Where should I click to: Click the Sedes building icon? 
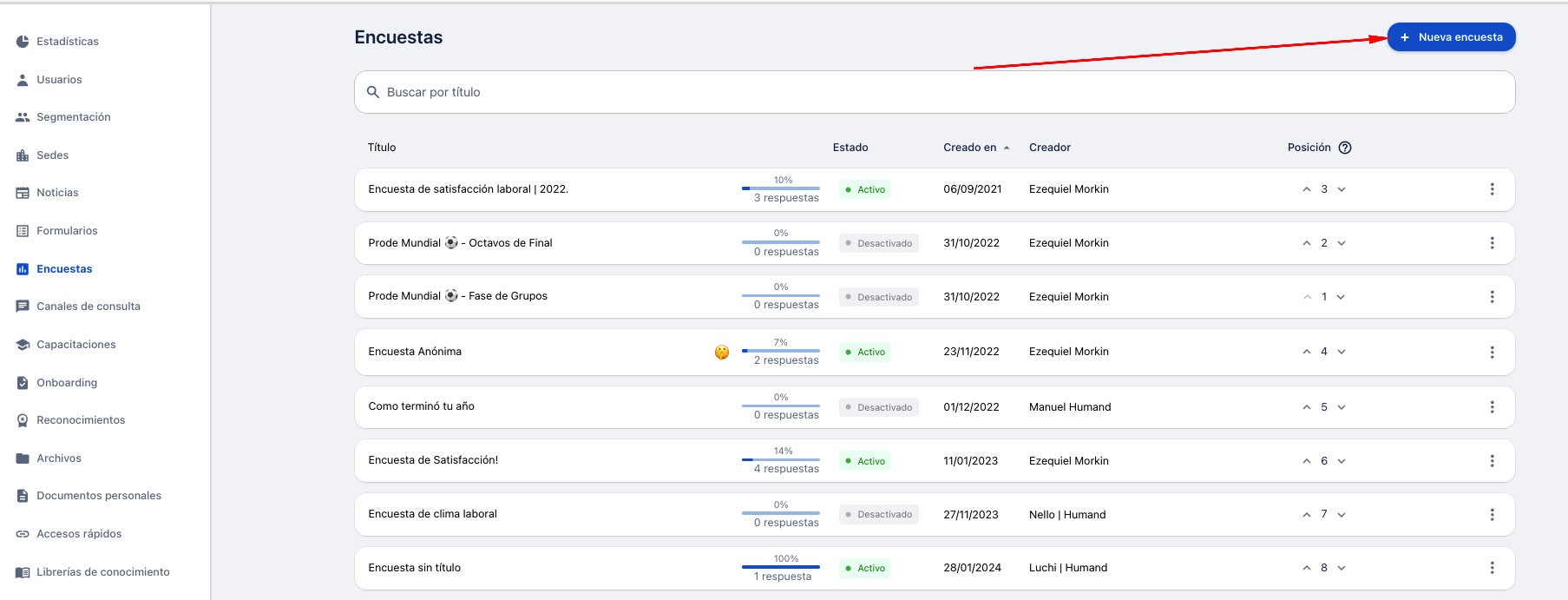[23, 155]
